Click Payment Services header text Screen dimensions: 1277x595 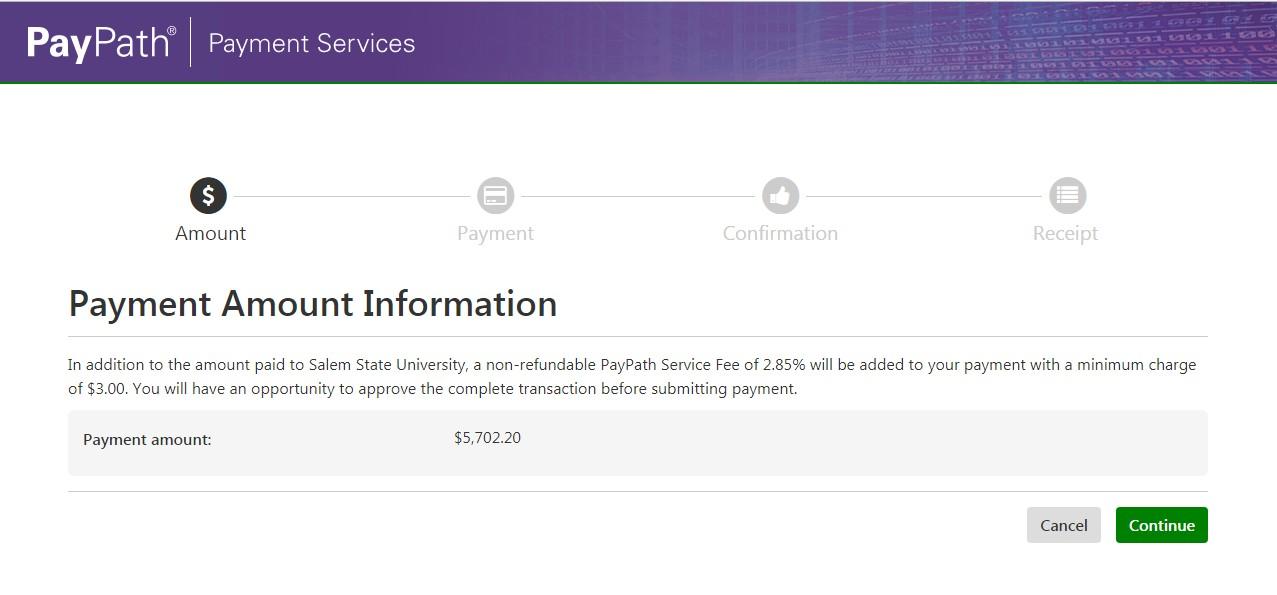[x=311, y=44]
